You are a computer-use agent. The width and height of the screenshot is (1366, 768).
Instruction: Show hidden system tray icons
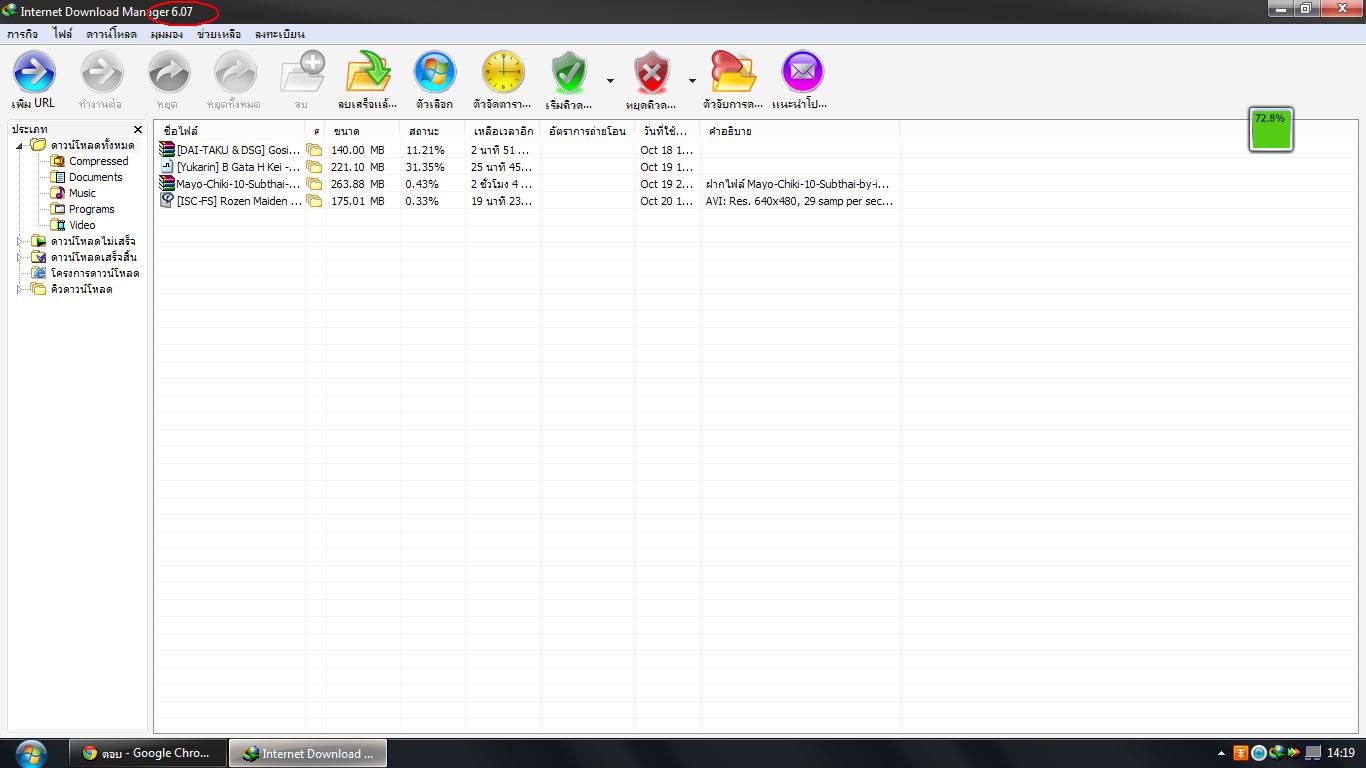click(x=1221, y=753)
